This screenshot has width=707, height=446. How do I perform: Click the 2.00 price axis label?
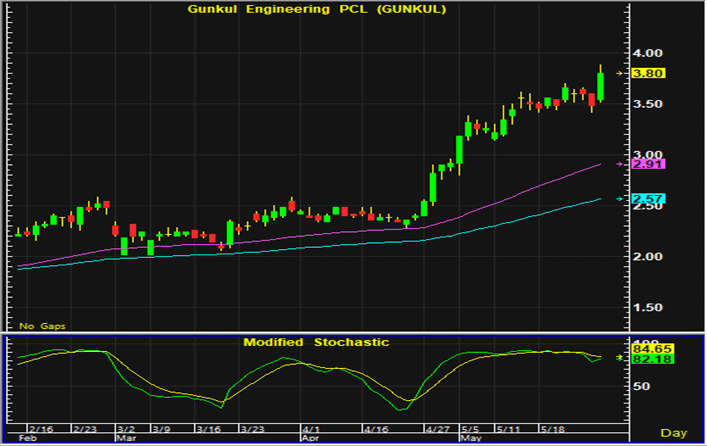647,257
